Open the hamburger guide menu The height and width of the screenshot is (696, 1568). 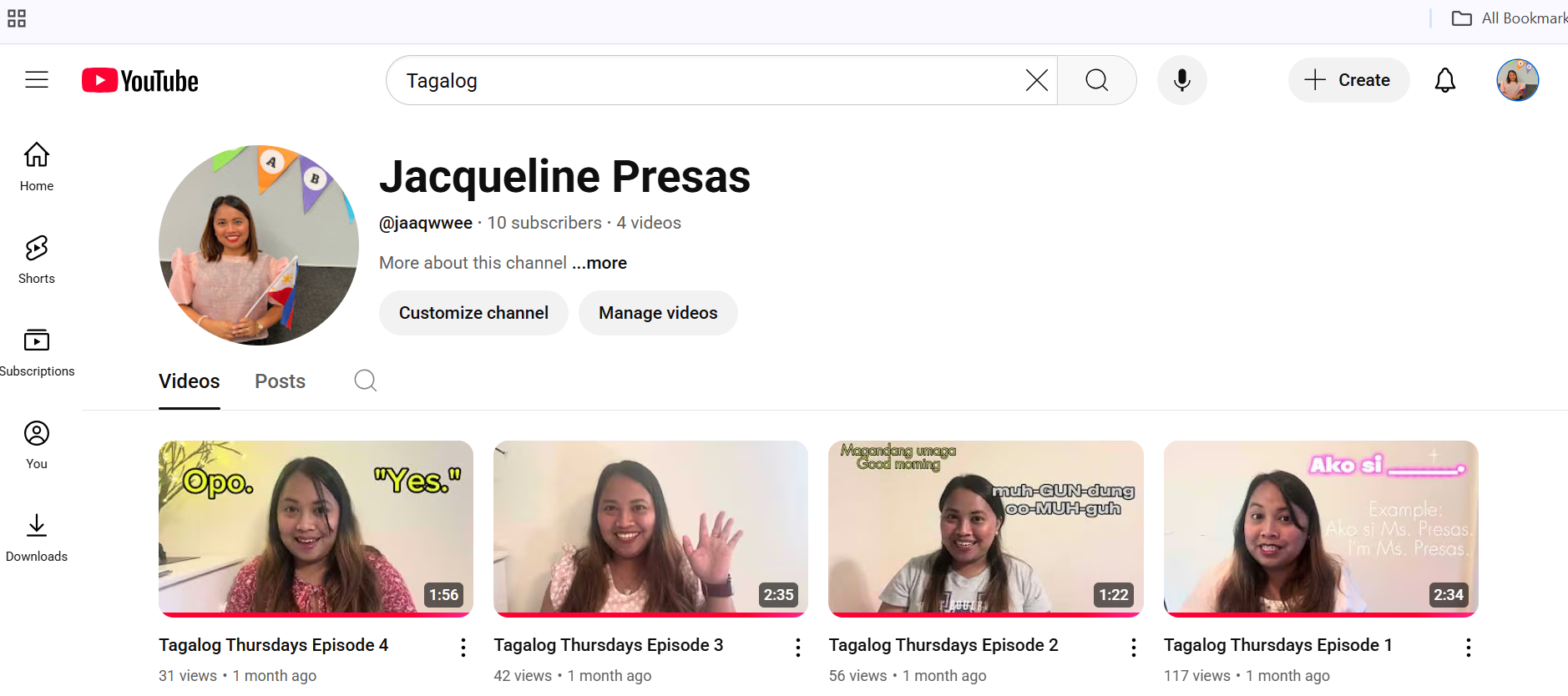pos(37,80)
